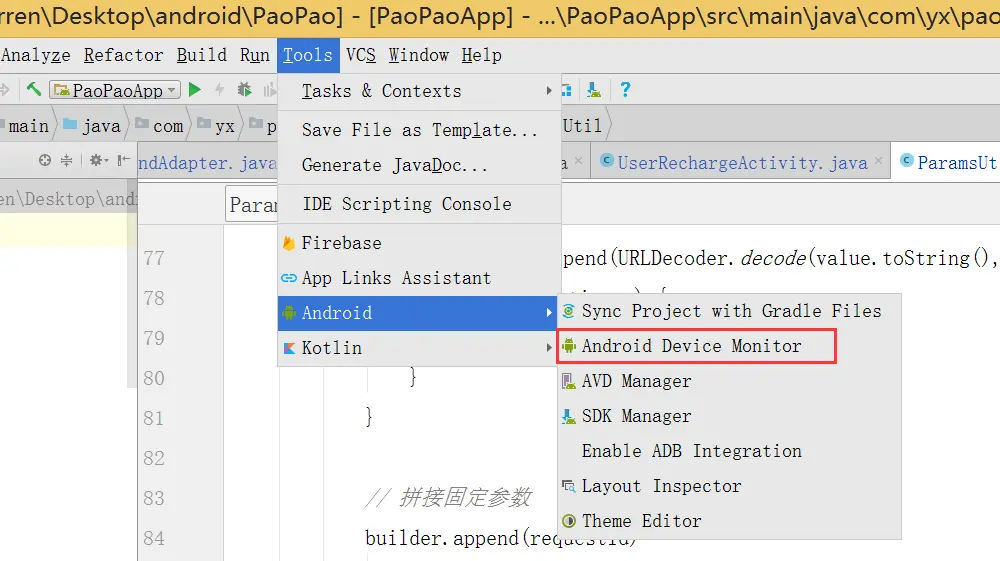Click the yx breadcrumb folder
The height and width of the screenshot is (561, 1000).
click(x=216, y=126)
